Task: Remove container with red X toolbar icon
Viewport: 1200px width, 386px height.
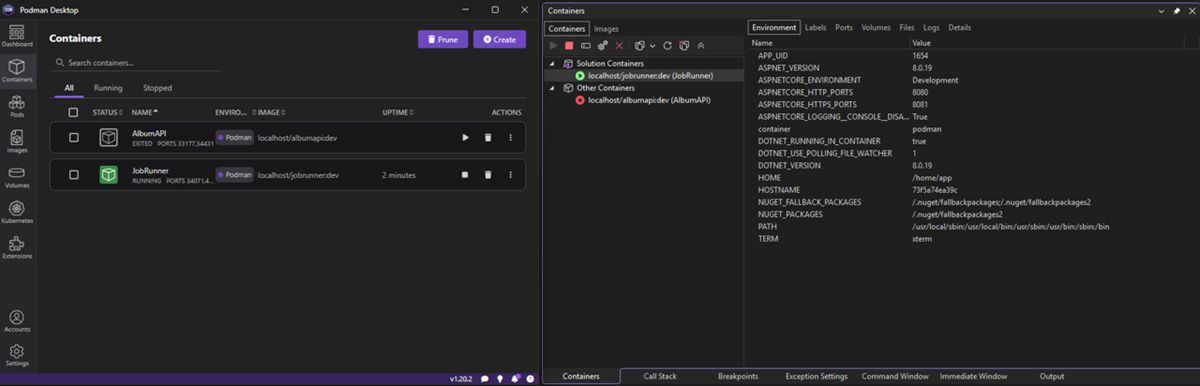Action: point(619,46)
